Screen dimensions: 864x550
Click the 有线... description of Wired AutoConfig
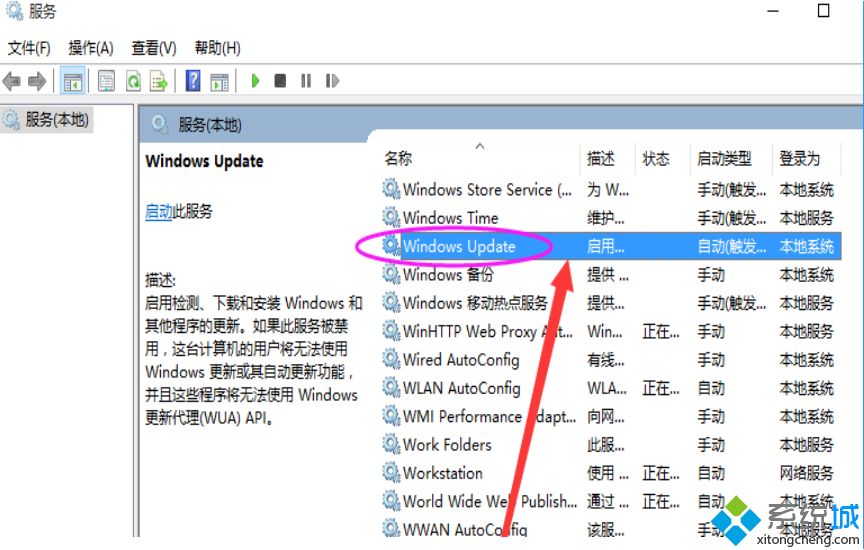click(x=606, y=360)
